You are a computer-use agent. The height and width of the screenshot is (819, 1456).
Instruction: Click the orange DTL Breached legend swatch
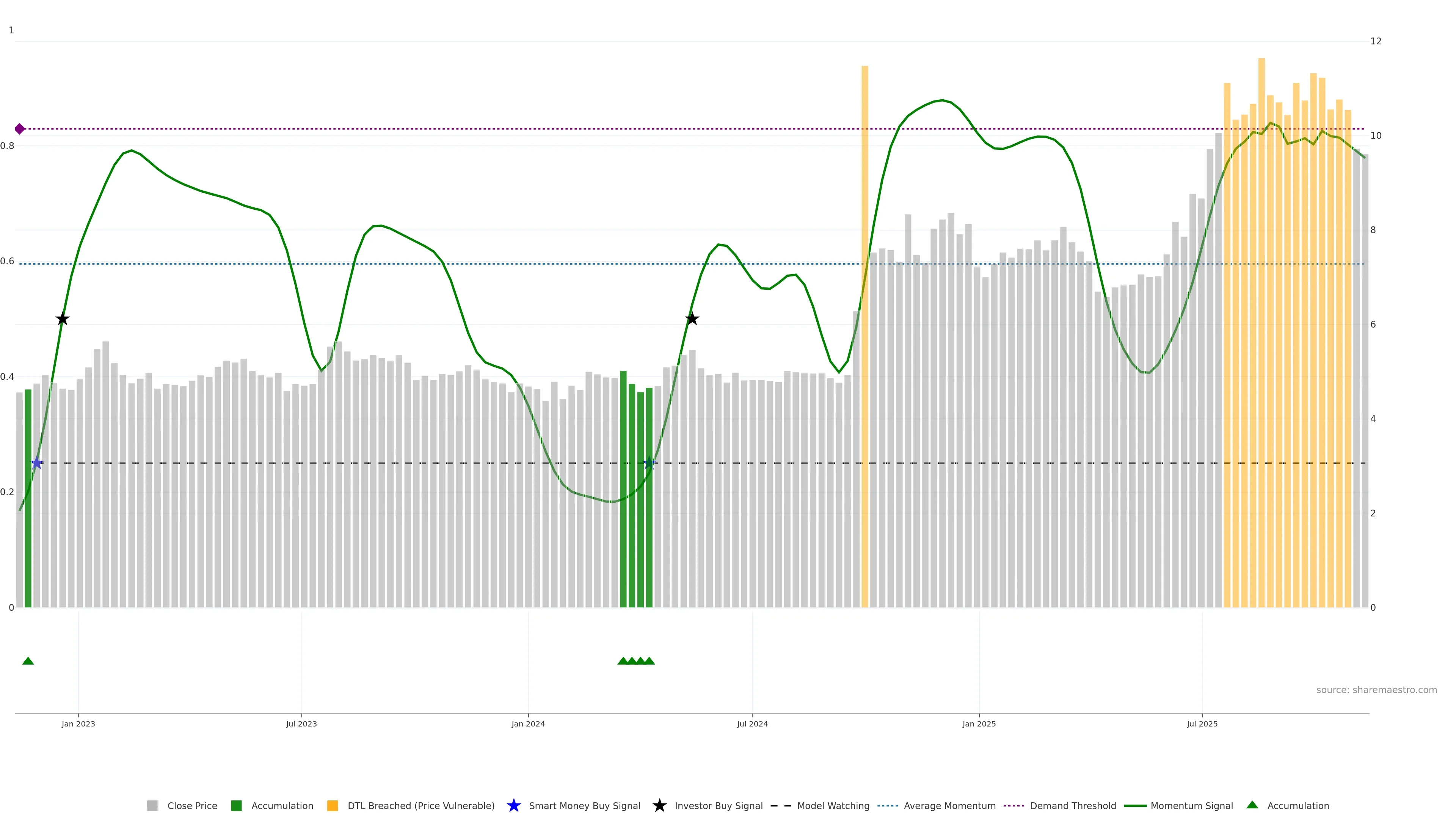(333, 806)
